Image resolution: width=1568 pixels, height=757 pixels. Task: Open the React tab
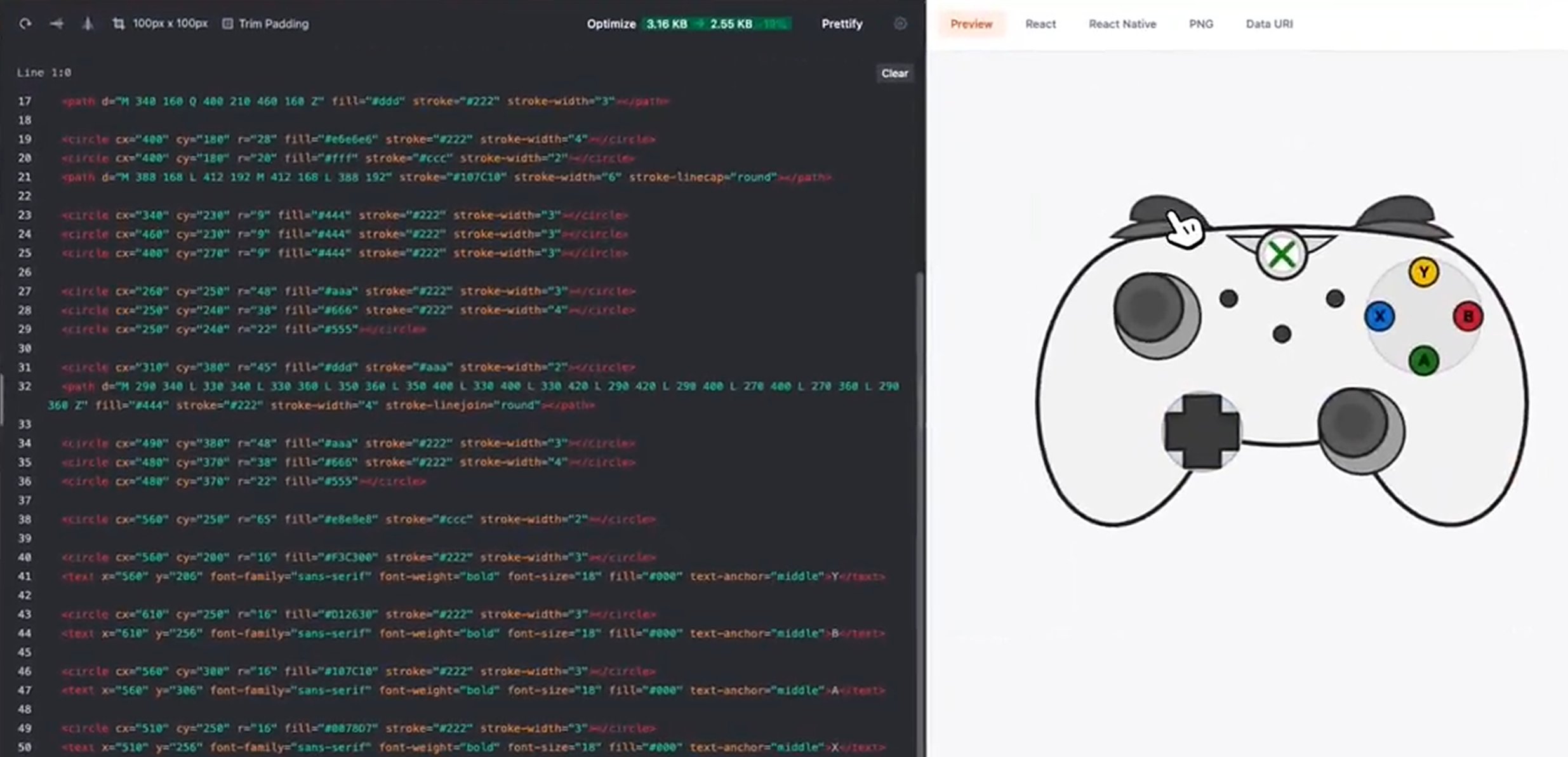click(x=1040, y=23)
